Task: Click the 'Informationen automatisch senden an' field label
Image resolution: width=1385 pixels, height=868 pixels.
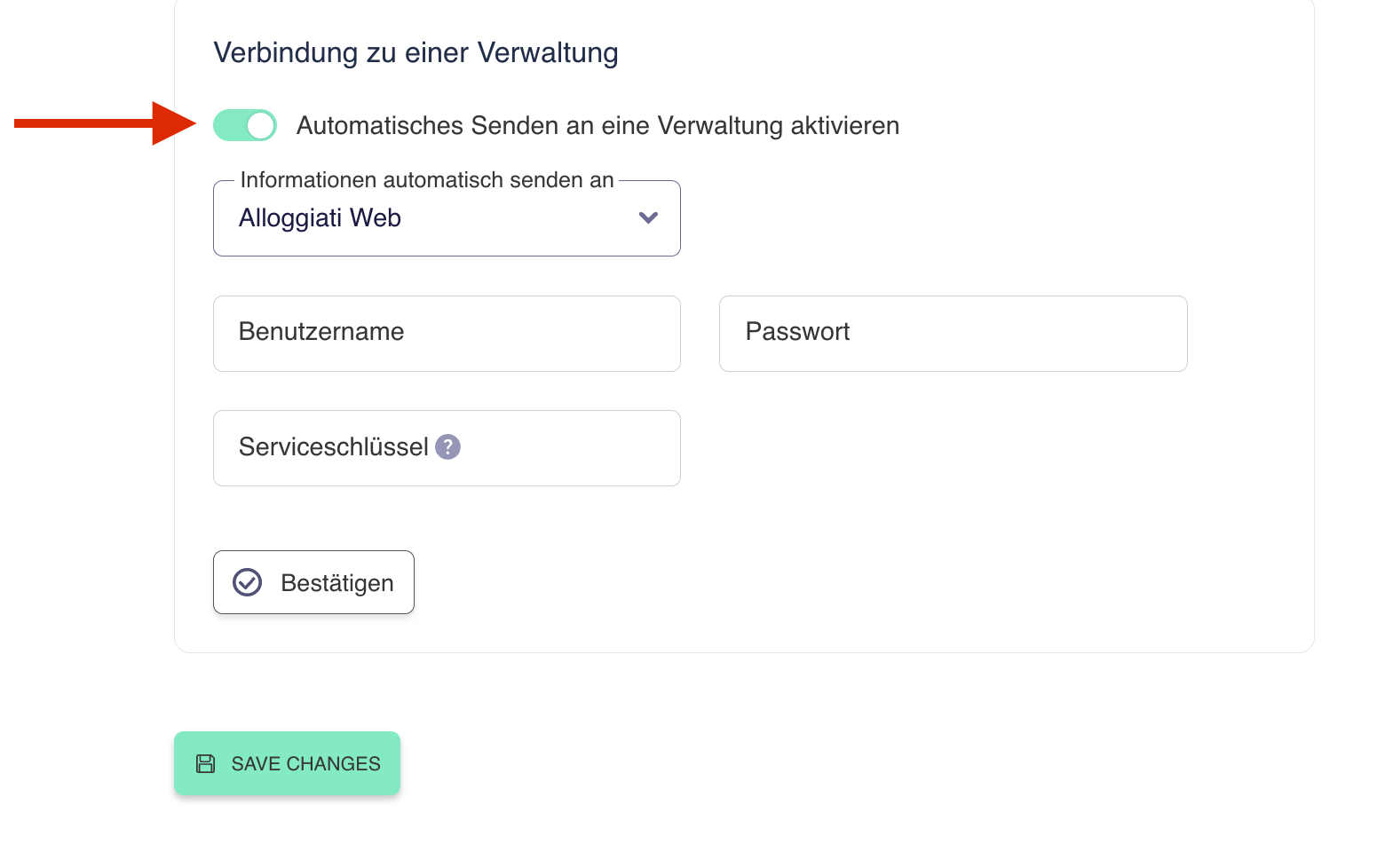Action: [427, 180]
